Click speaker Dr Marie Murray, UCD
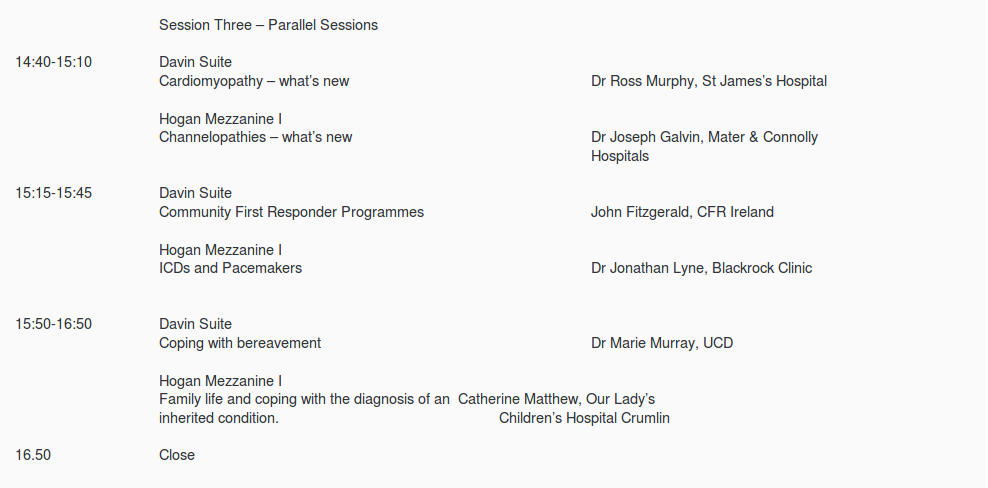Viewport: 988px width, 488px height. [x=661, y=343]
